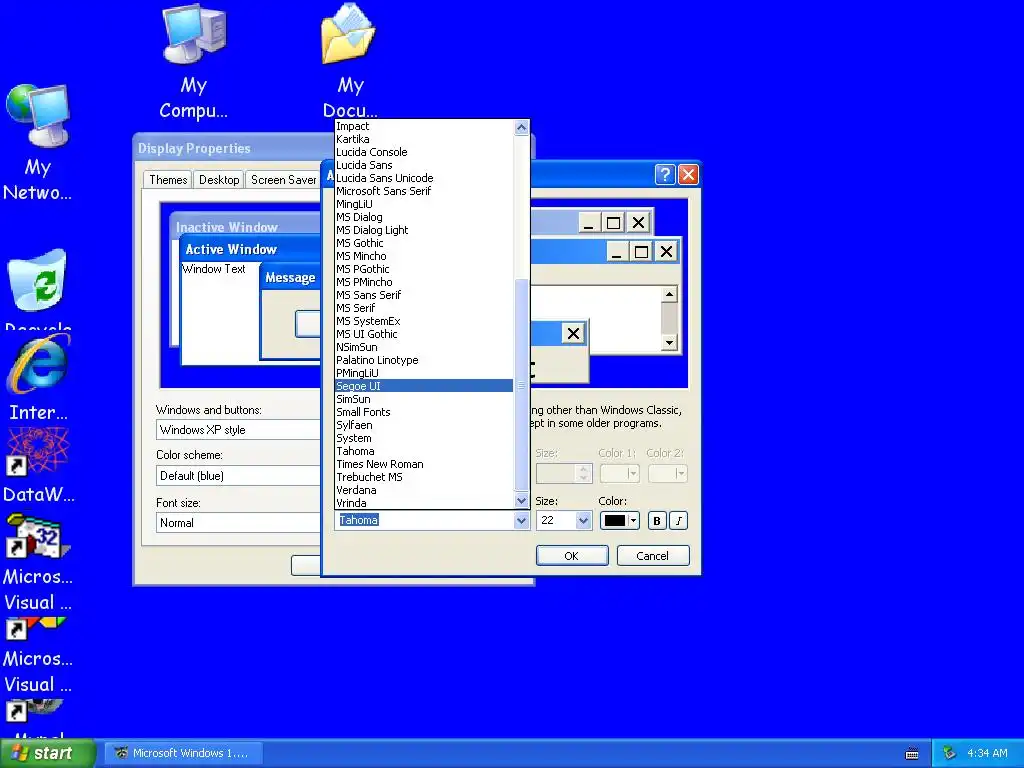Click the Help question mark button in dialog
Viewport: 1024px width, 768px height.
tap(664, 174)
